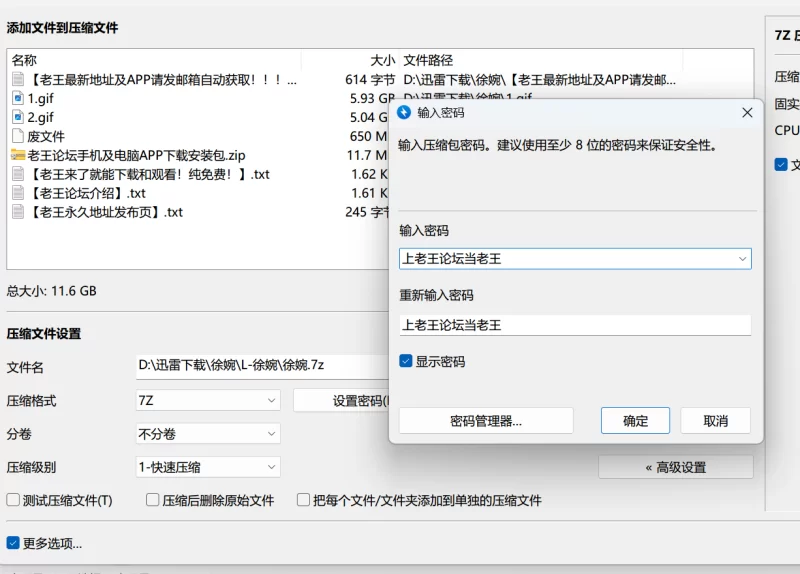Click the zip archive icon of 老王论坛手机及电脑APP下载安装包.zip

pyautogui.click(x=18, y=155)
